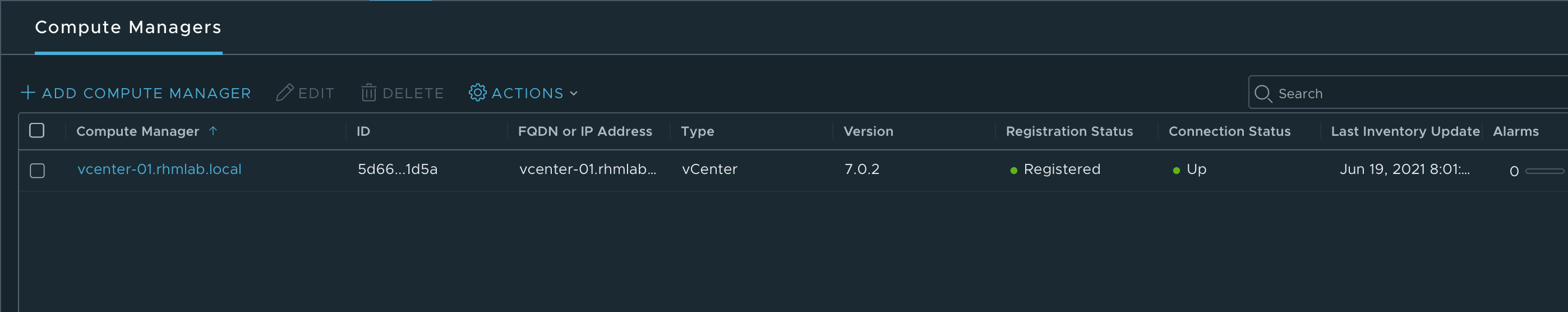Sort by the Connection Status column header

(x=1230, y=131)
